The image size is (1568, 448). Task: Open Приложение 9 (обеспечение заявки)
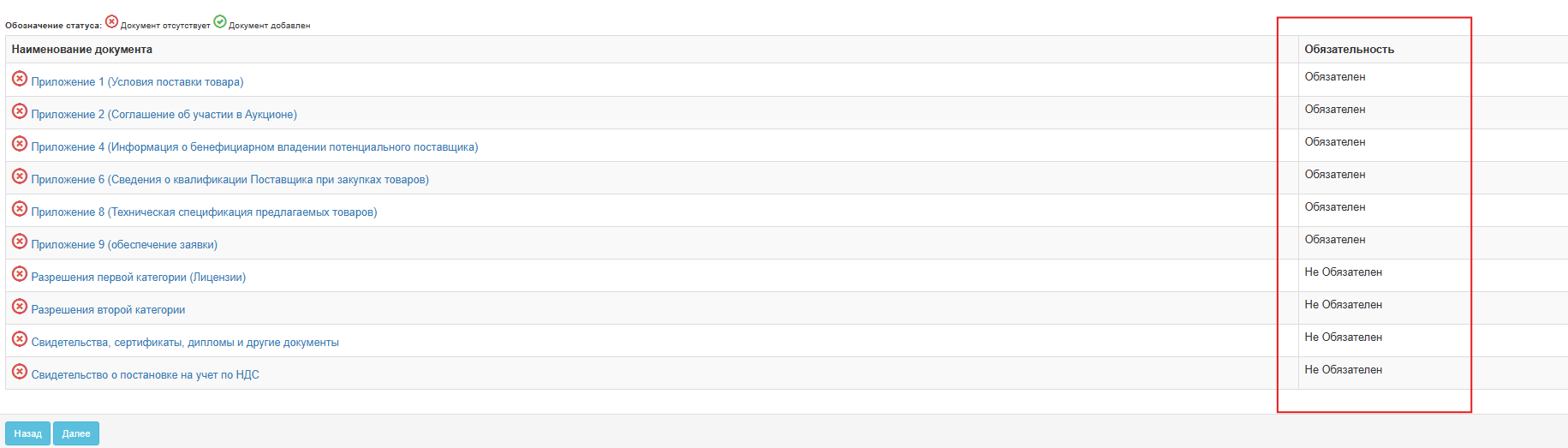point(124,245)
